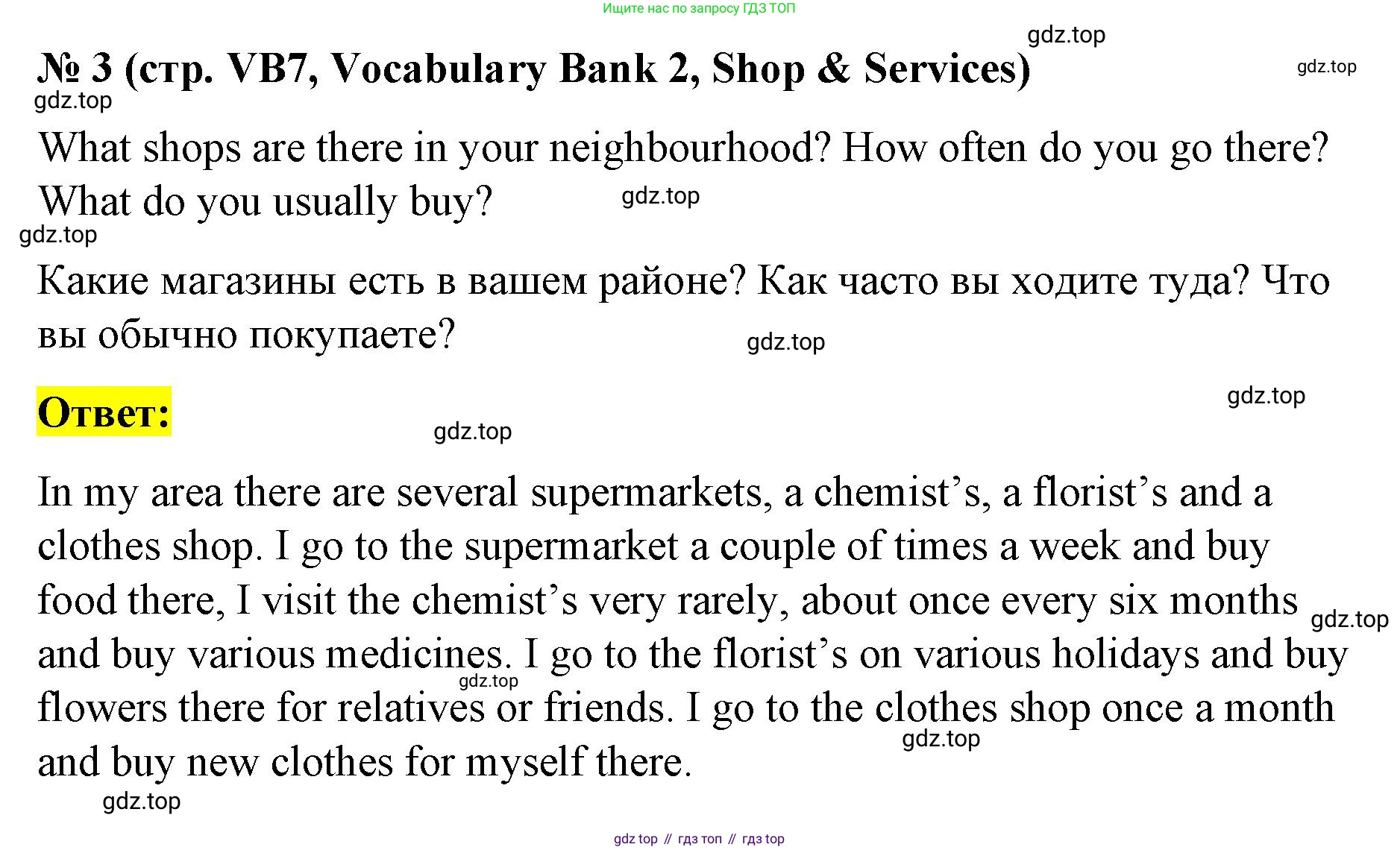Click the gdz.top watermark overlapping "medicines"

(488, 681)
